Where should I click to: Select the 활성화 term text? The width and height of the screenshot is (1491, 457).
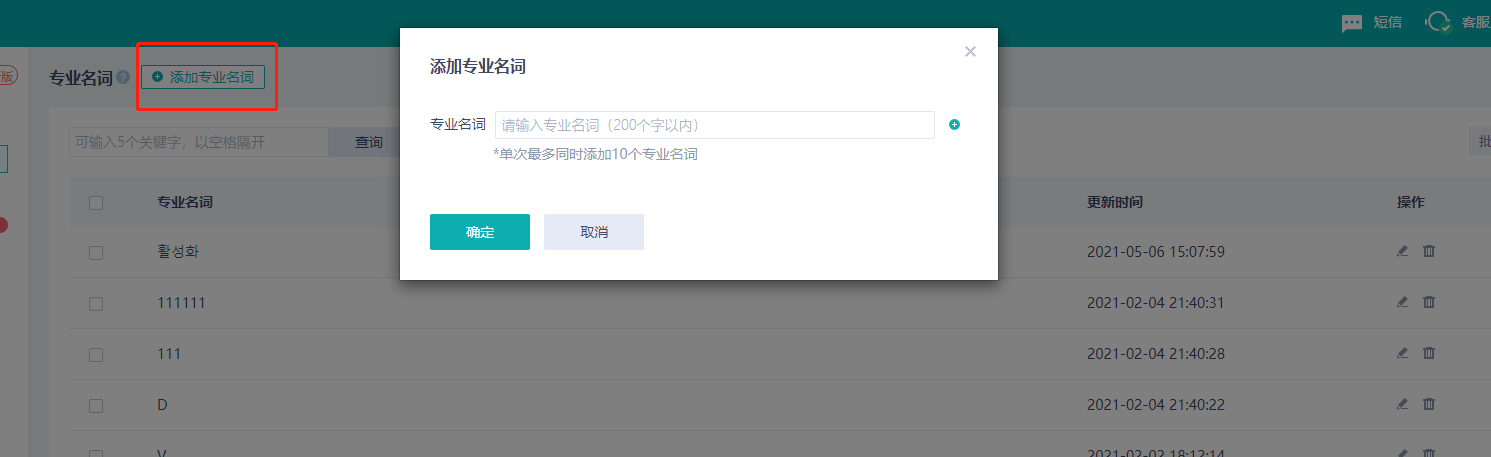pyautogui.click(x=178, y=252)
